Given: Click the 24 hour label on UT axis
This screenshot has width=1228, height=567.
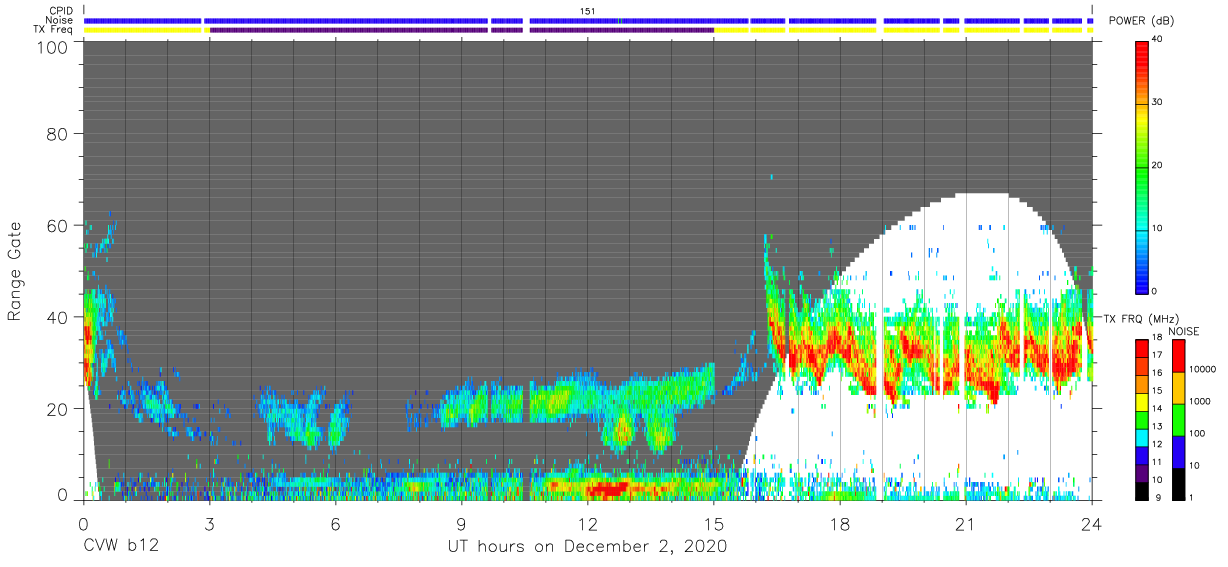Looking at the screenshot, I should 1092,523.
